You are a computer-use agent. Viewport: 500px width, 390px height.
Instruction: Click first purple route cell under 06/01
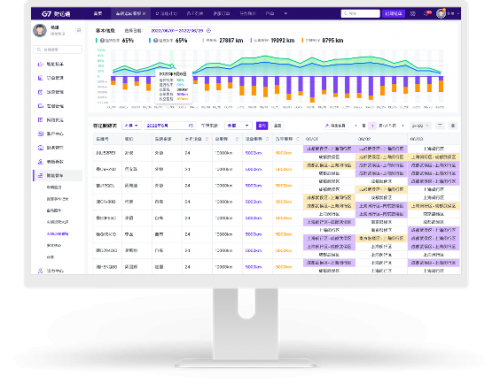[329, 149]
